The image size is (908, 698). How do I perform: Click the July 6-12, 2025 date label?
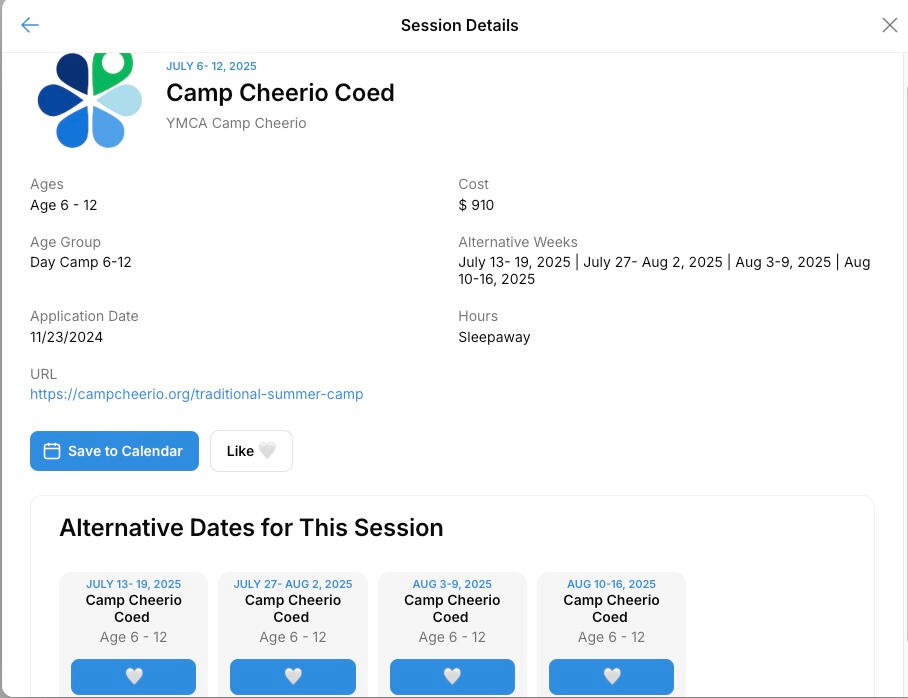[x=211, y=66]
